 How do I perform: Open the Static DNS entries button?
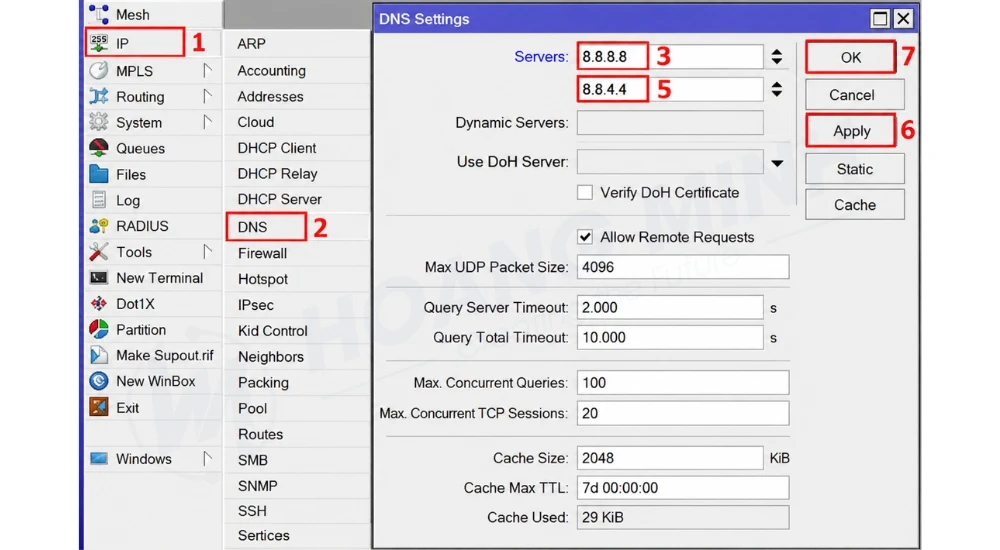[x=855, y=168]
